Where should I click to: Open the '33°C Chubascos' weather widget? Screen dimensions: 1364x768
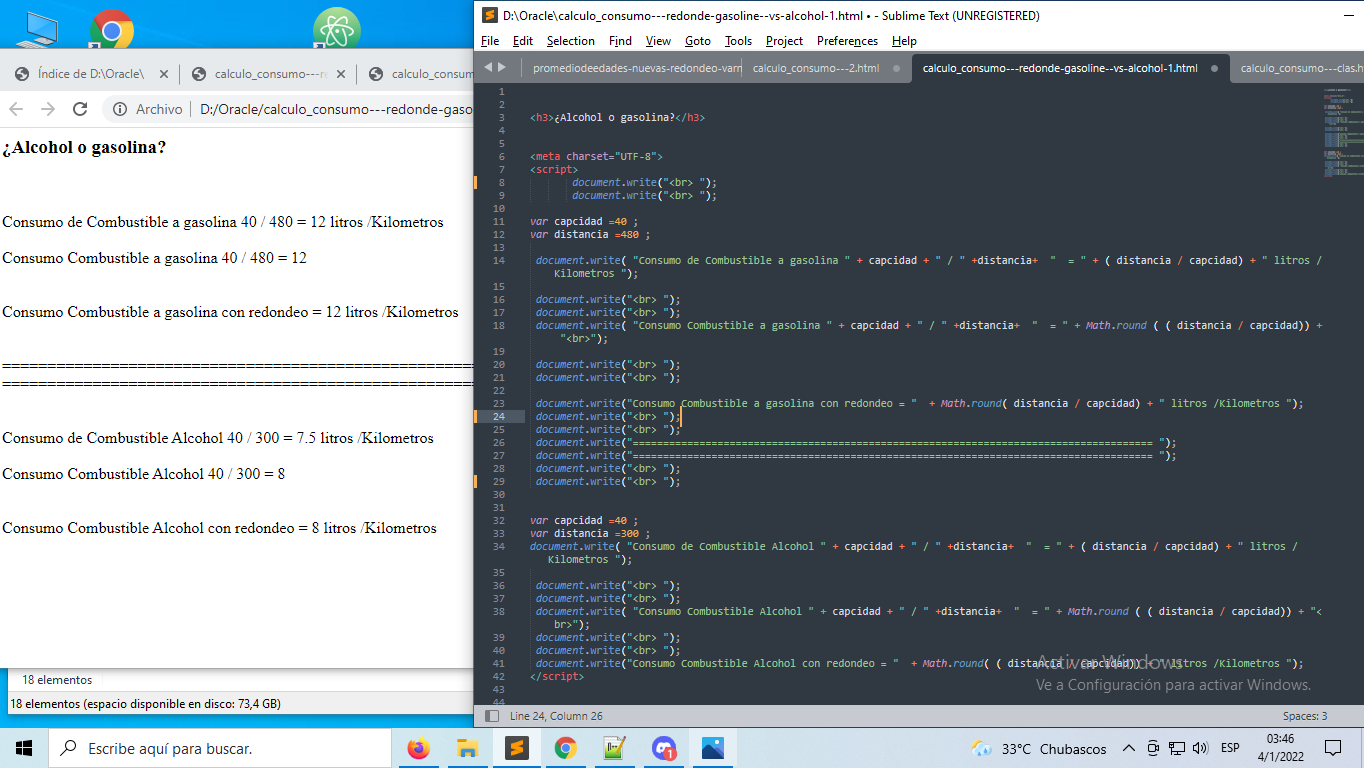click(x=1039, y=748)
